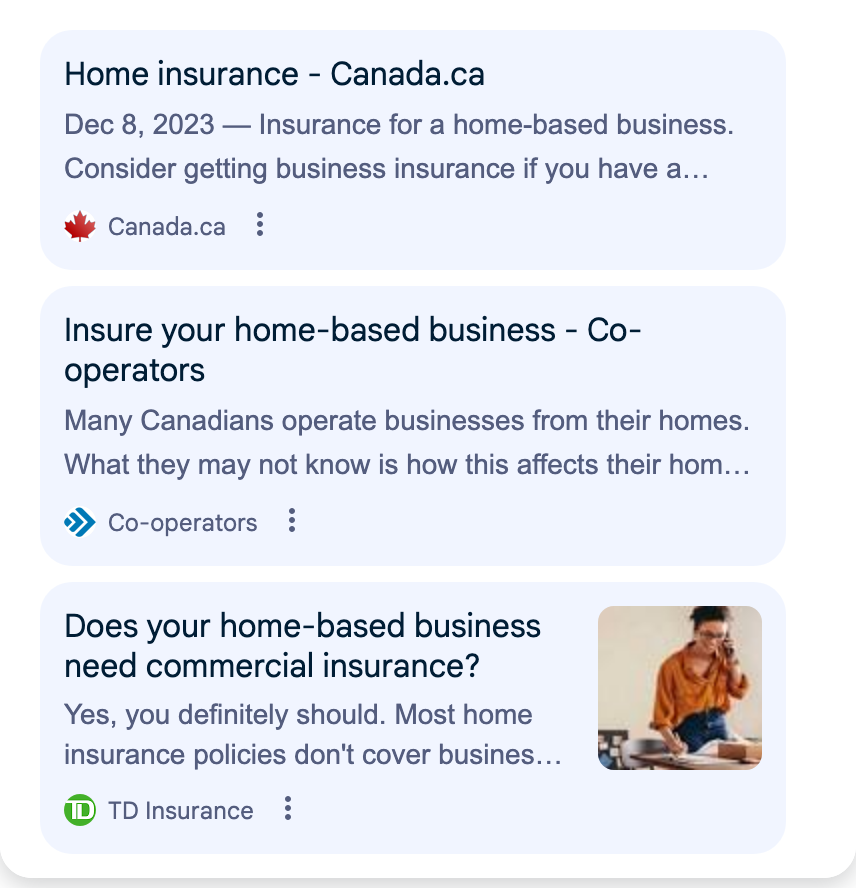Open three-dot menu beside TD Insurance
856x888 pixels.
(288, 808)
